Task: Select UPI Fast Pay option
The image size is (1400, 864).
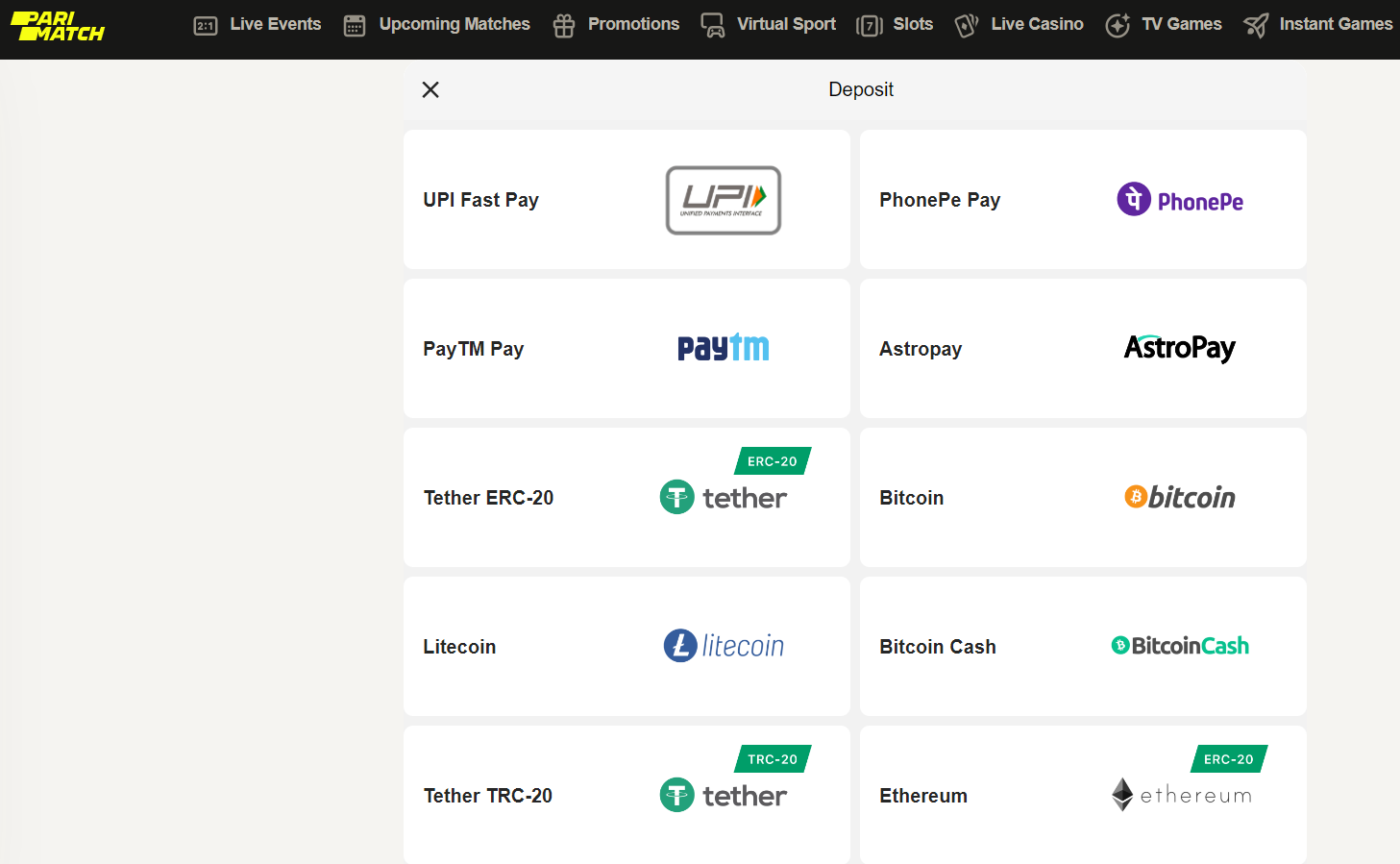Action: [480, 200]
